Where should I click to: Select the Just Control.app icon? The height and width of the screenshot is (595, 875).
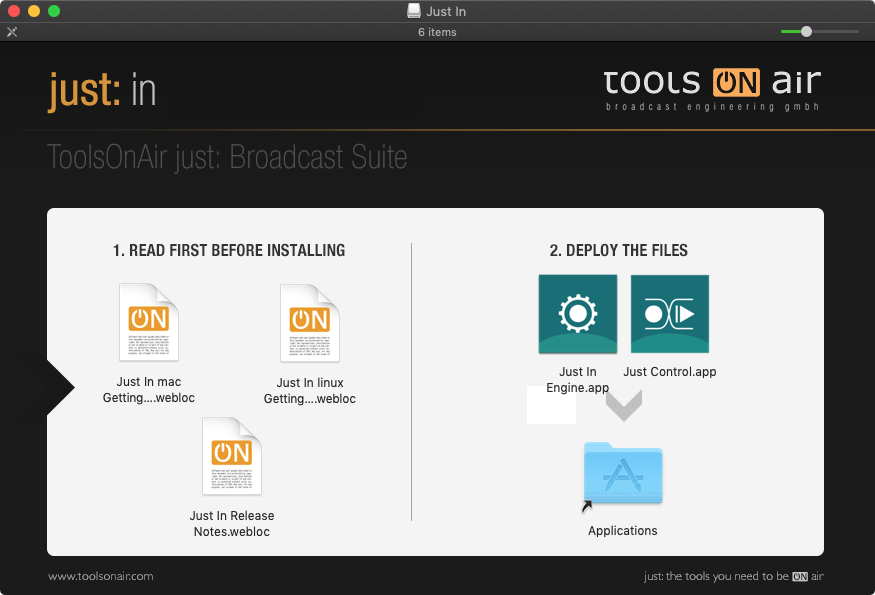(670, 314)
